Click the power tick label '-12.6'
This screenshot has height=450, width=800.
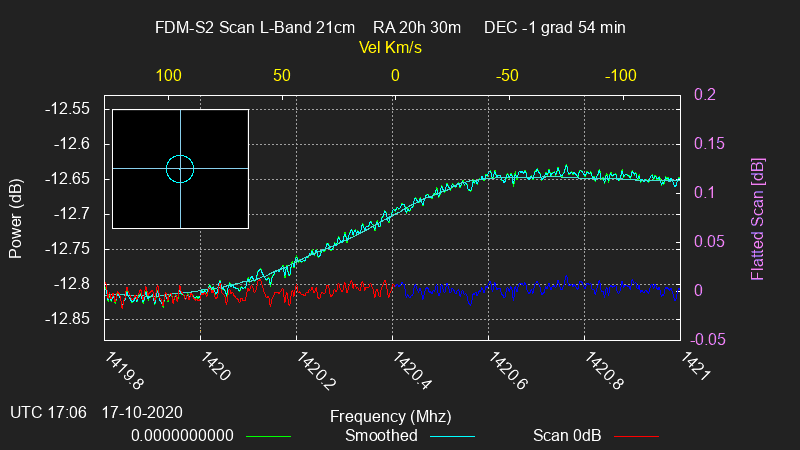pos(72,144)
